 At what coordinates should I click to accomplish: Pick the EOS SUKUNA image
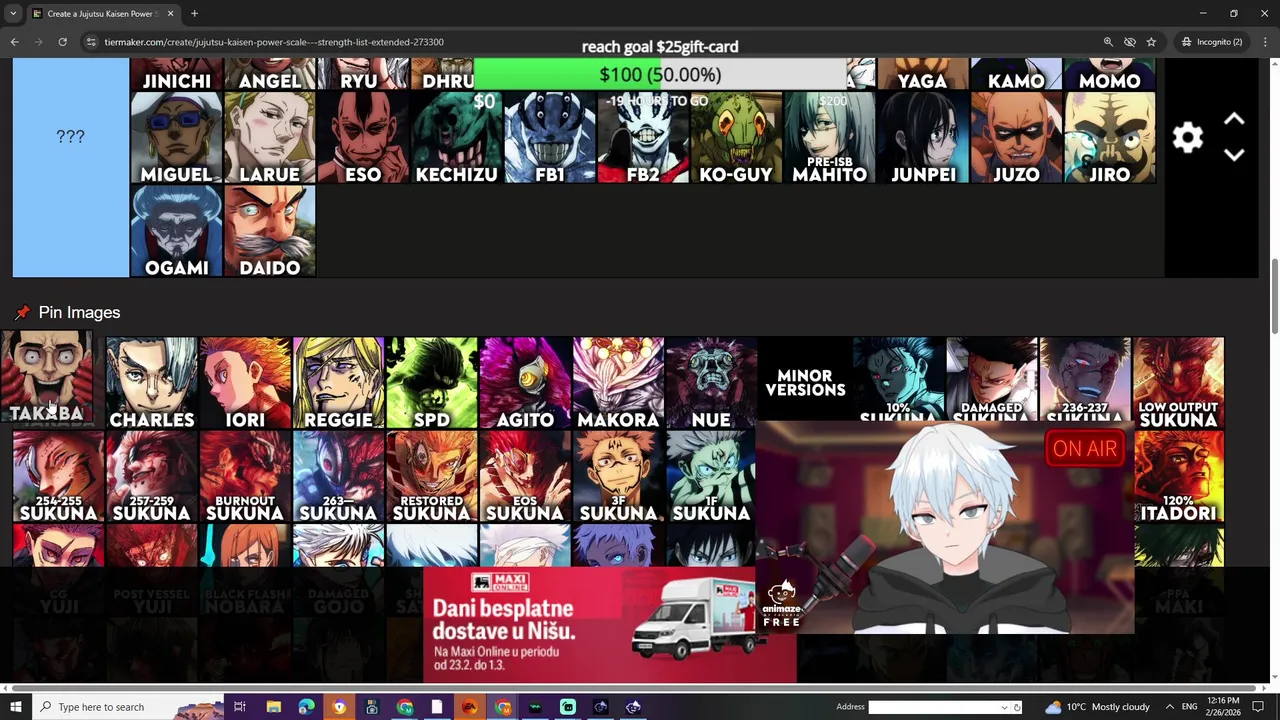click(525, 477)
